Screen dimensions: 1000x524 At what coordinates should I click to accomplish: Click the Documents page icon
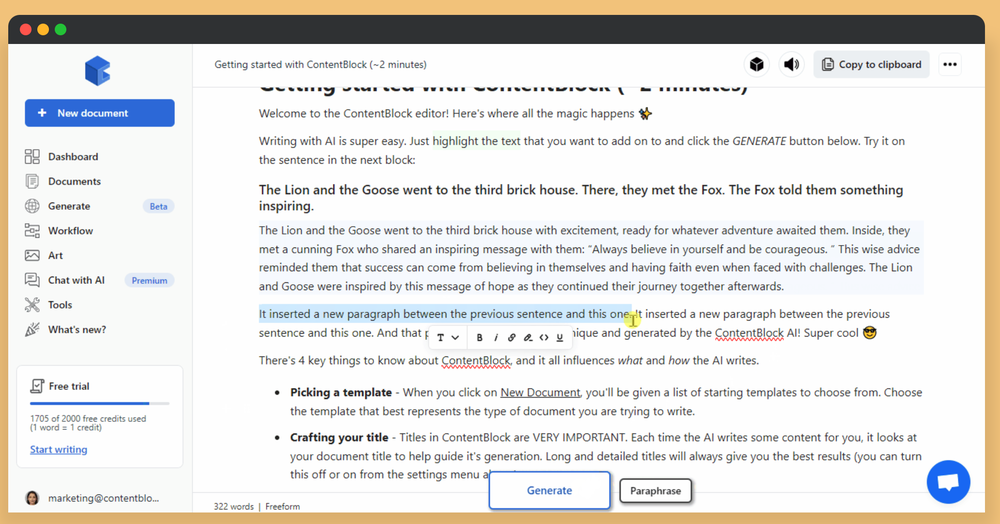[32, 182]
